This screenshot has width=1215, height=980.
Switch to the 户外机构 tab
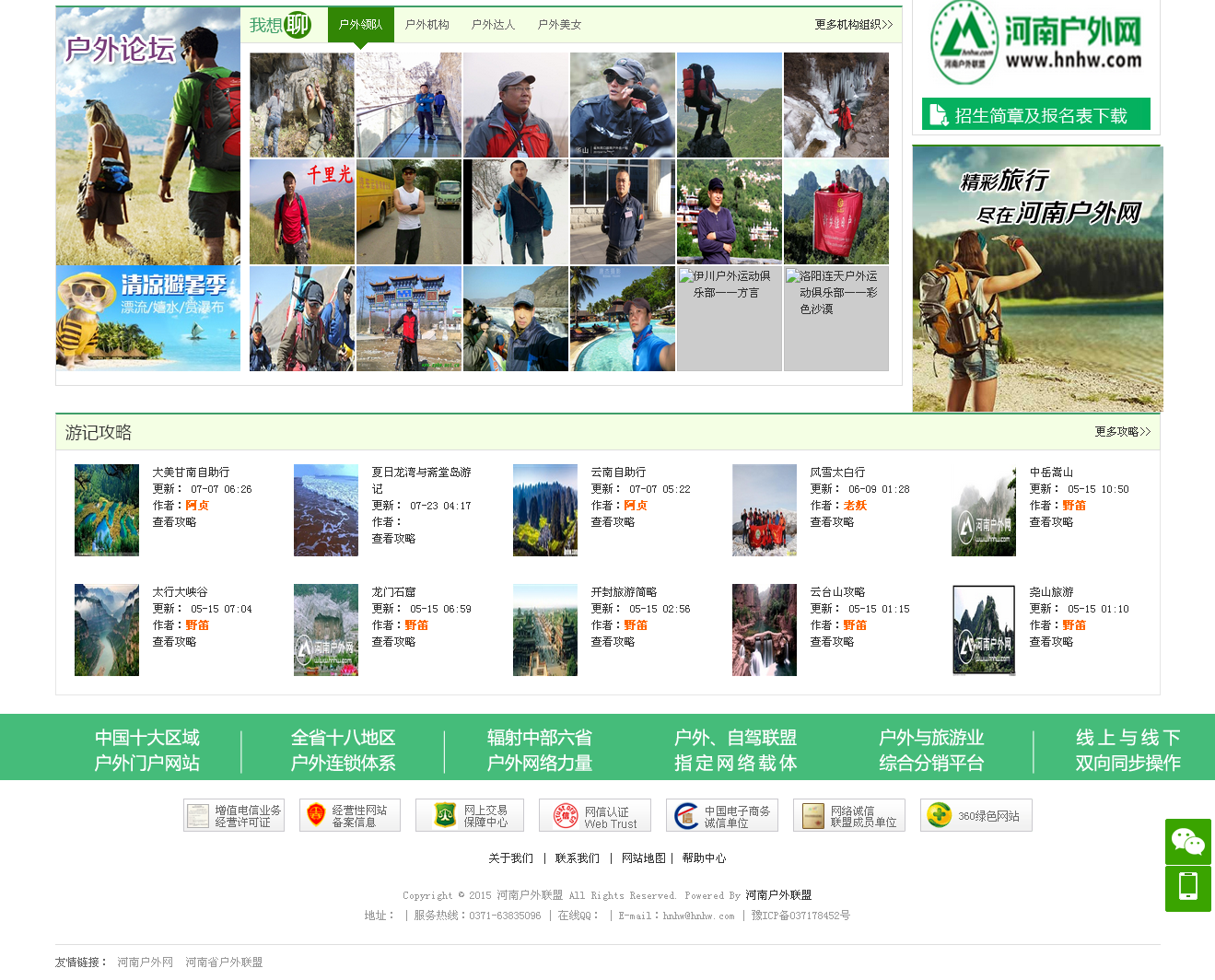(428, 25)
